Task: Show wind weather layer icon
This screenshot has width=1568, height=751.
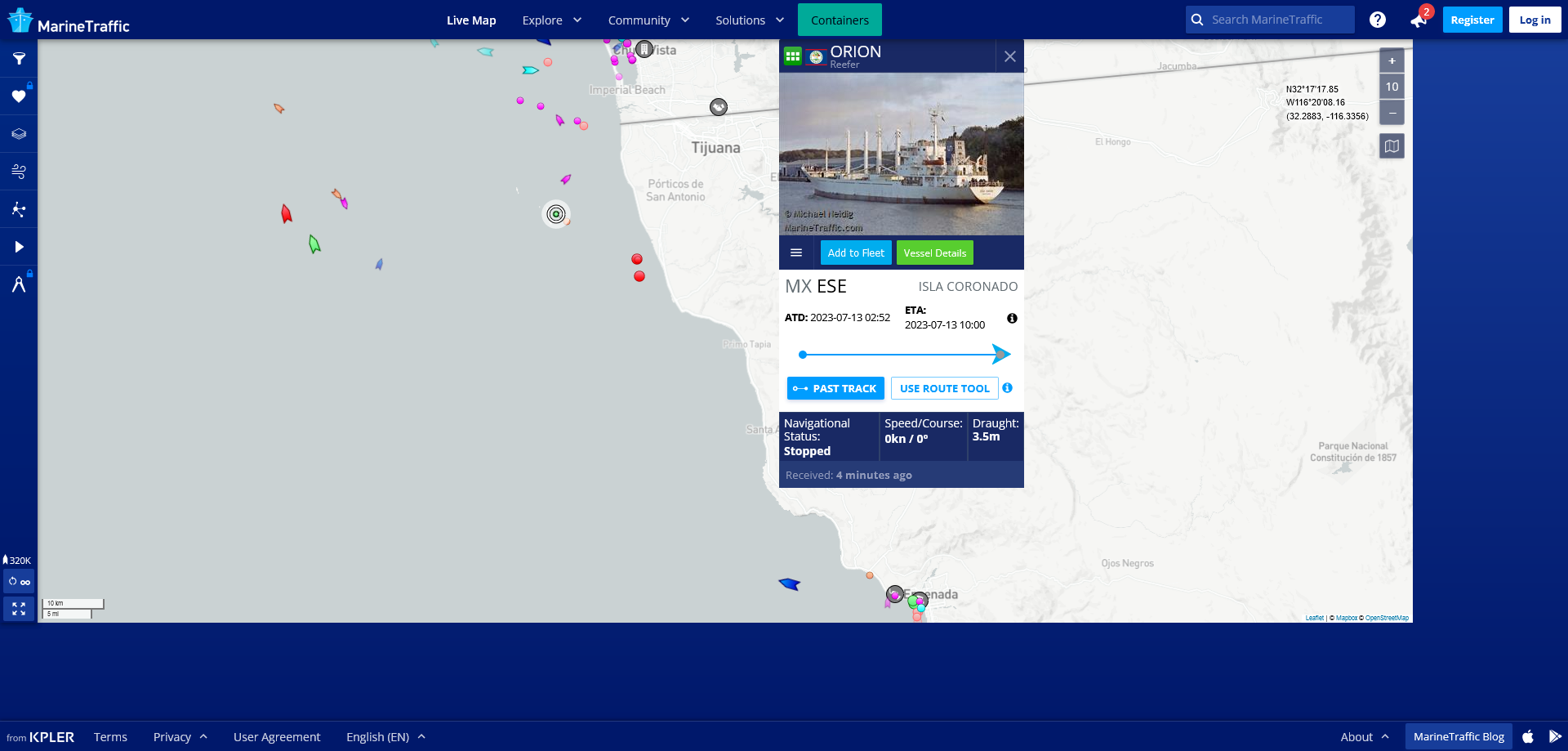Action: pyautogui.click(x=19, y=172)
